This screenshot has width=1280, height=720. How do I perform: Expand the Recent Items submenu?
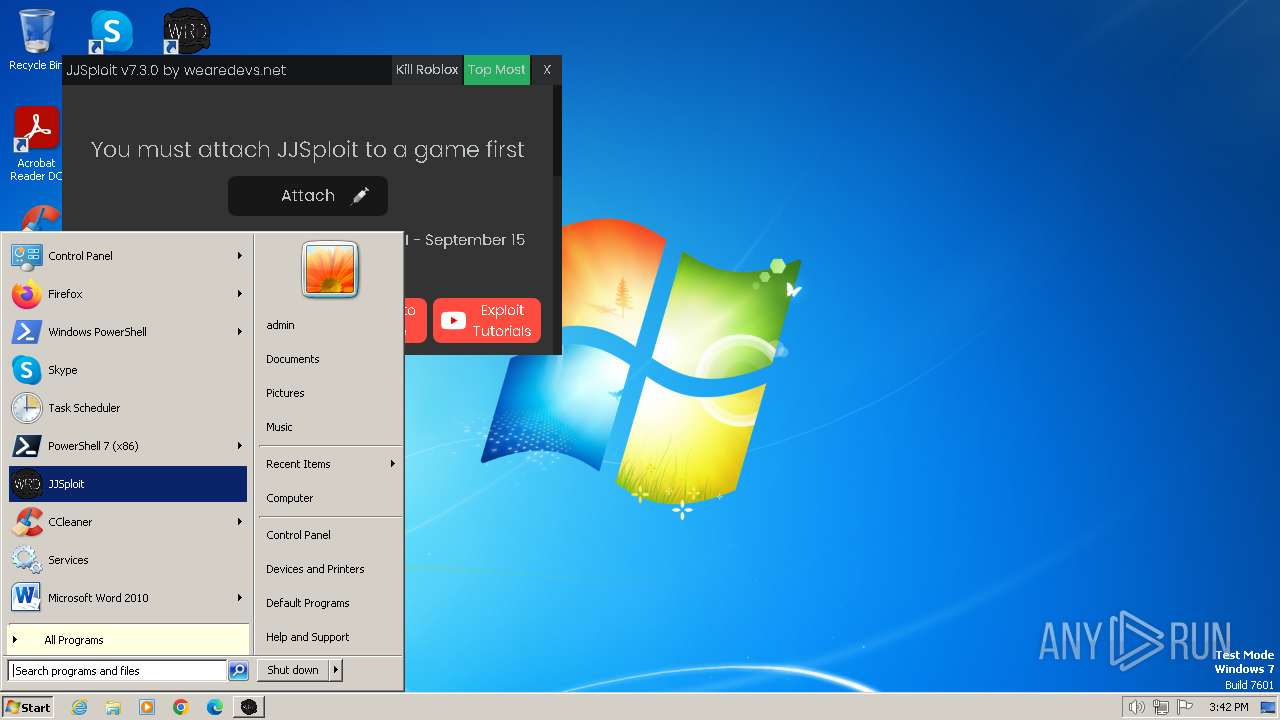[330, 464]
